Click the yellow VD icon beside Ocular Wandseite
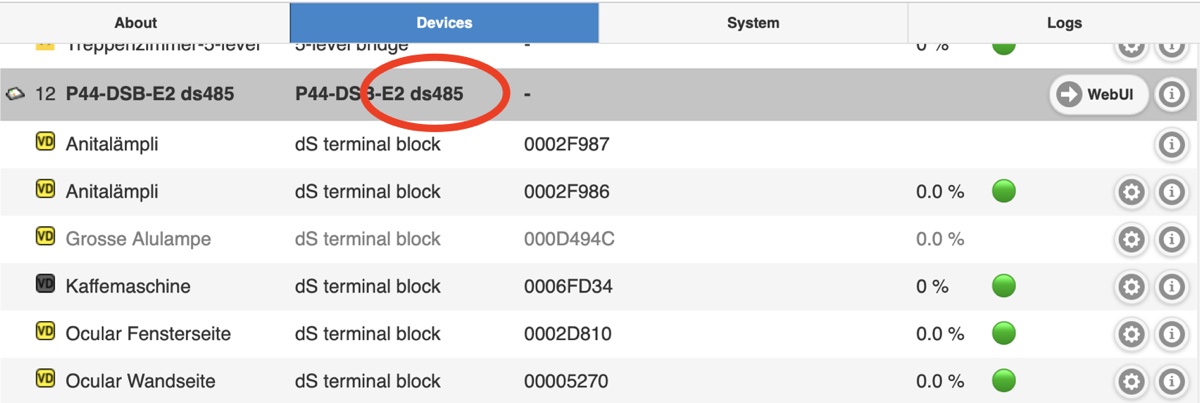This screenshot has height=403, width=1200. (45, 379)
